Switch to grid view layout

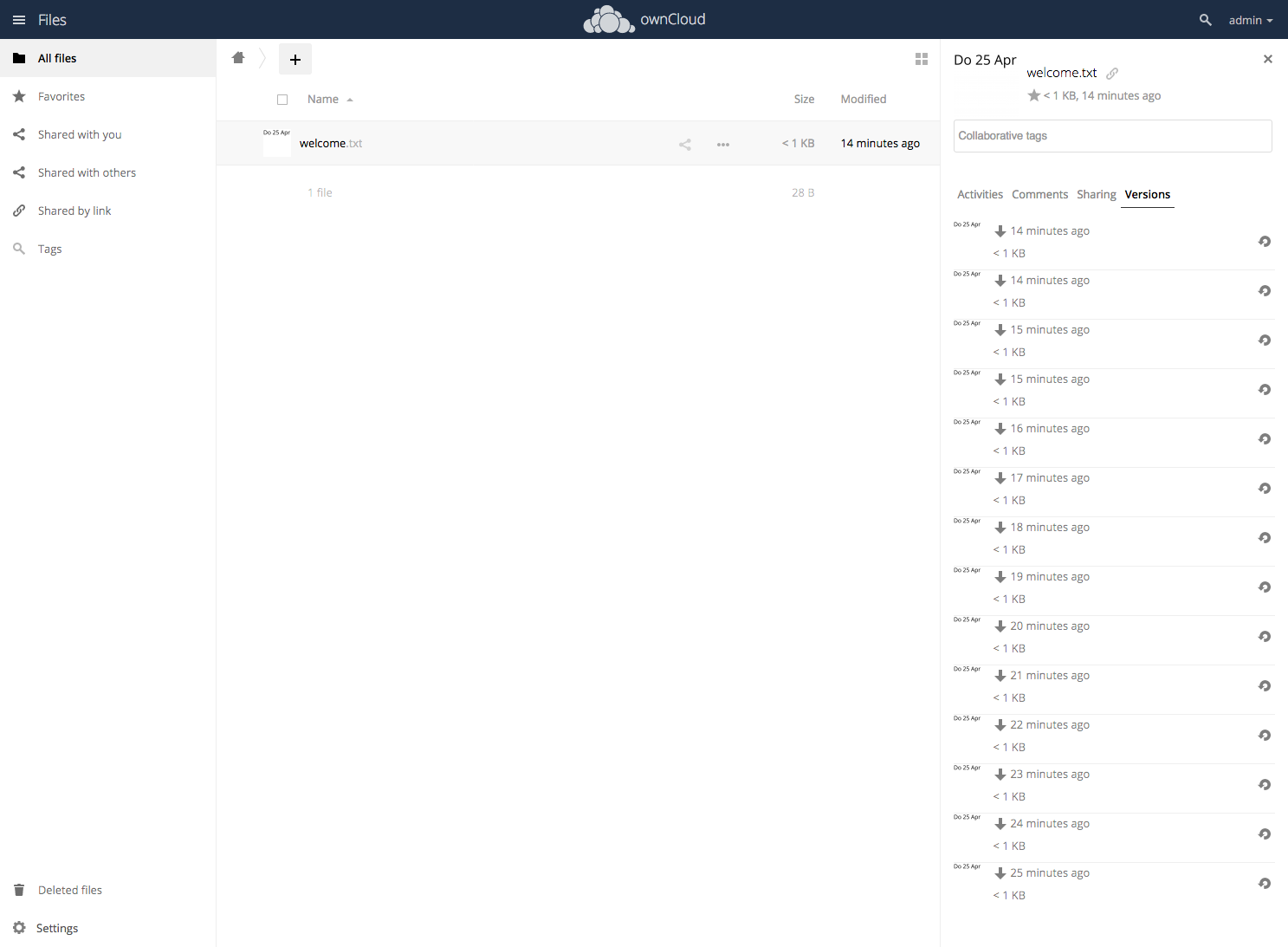[x=921, y=59]
